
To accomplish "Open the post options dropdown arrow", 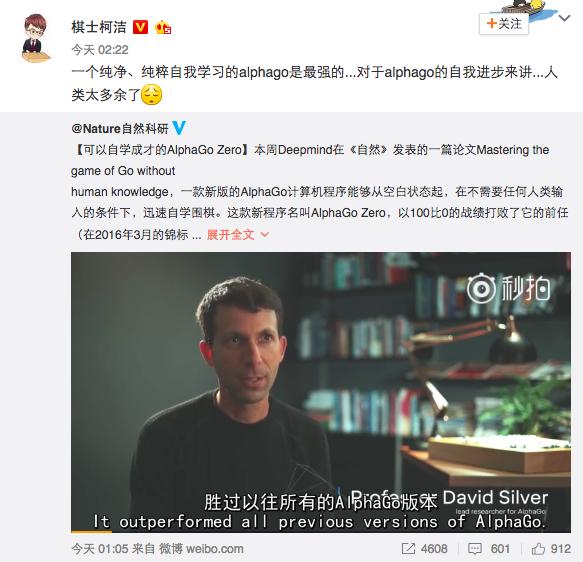I will pyautogui.click(x=564, y=18).
